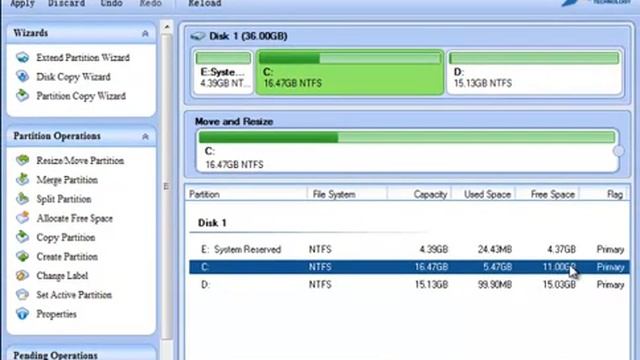The height and width of the screenshot is (360, 640).
Task: Choose Copy Partition text link
Action: pos(66,237)
